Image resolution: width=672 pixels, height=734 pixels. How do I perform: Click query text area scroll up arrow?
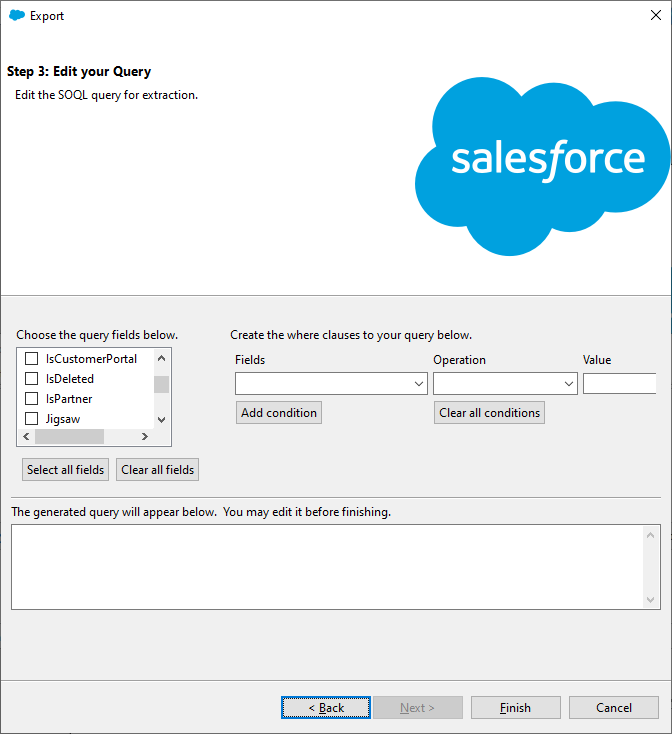(x=650, y=535)
